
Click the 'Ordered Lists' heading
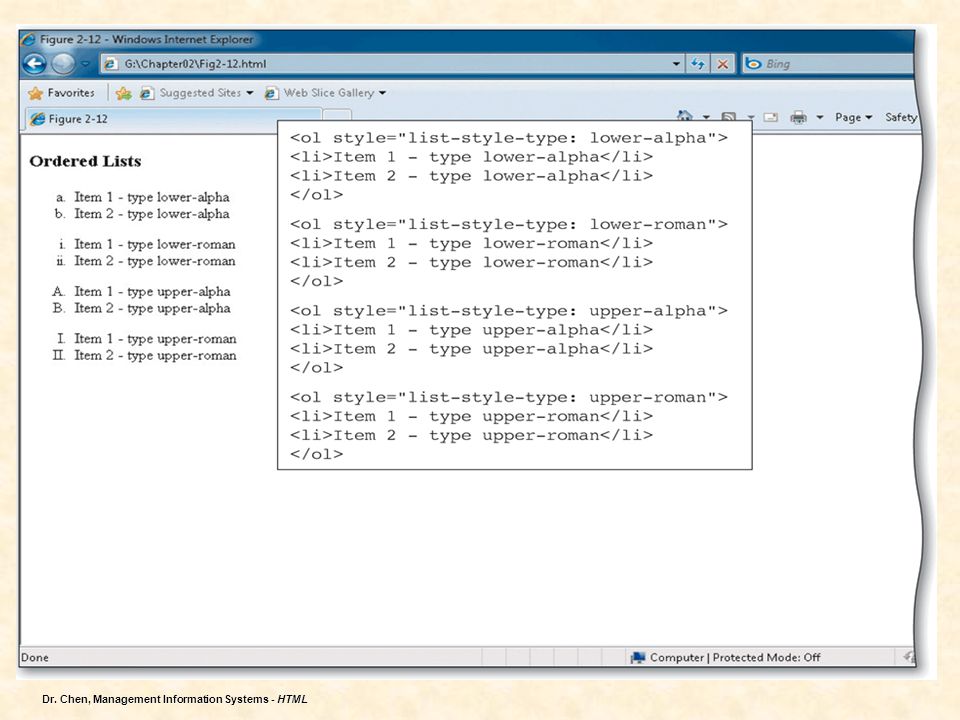(x=85, y=161)
